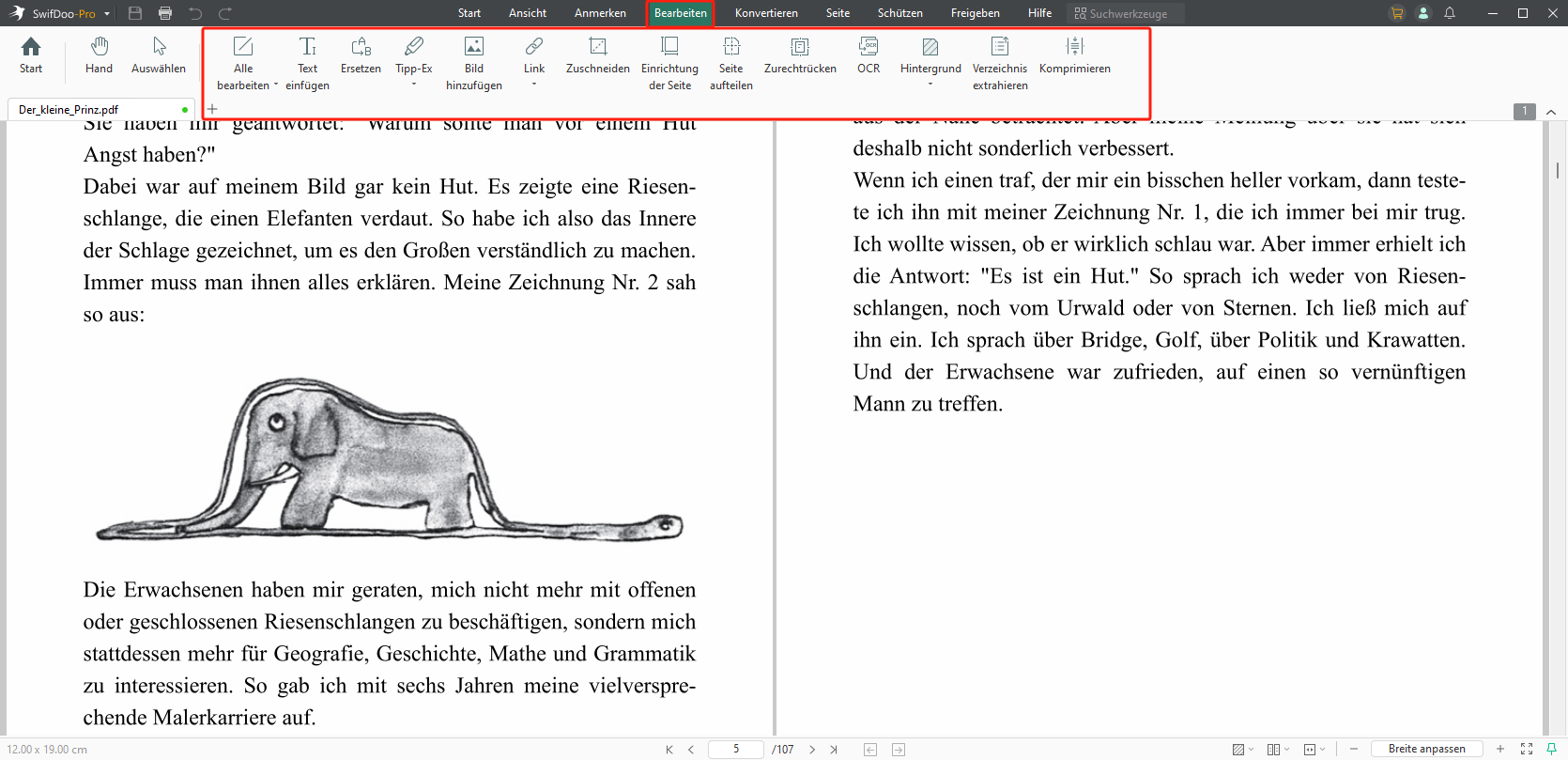Click the Ersetzen replace tool

click(x=361, y=55)
